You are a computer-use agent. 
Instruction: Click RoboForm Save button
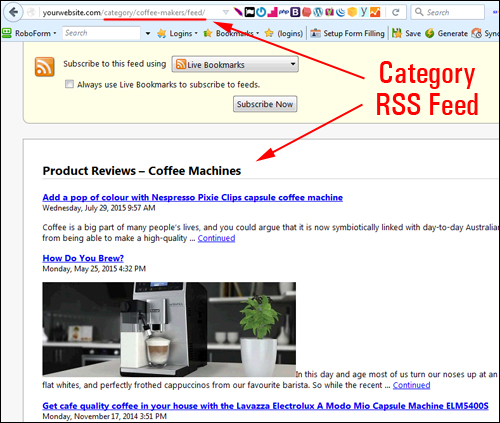coord(406,33)
